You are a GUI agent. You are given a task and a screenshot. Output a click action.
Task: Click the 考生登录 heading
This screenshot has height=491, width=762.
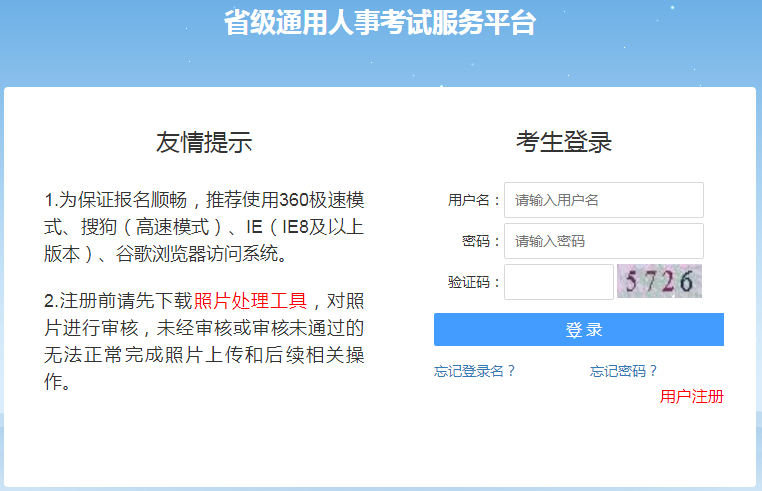pyautogui.click(x=564, y=142)
